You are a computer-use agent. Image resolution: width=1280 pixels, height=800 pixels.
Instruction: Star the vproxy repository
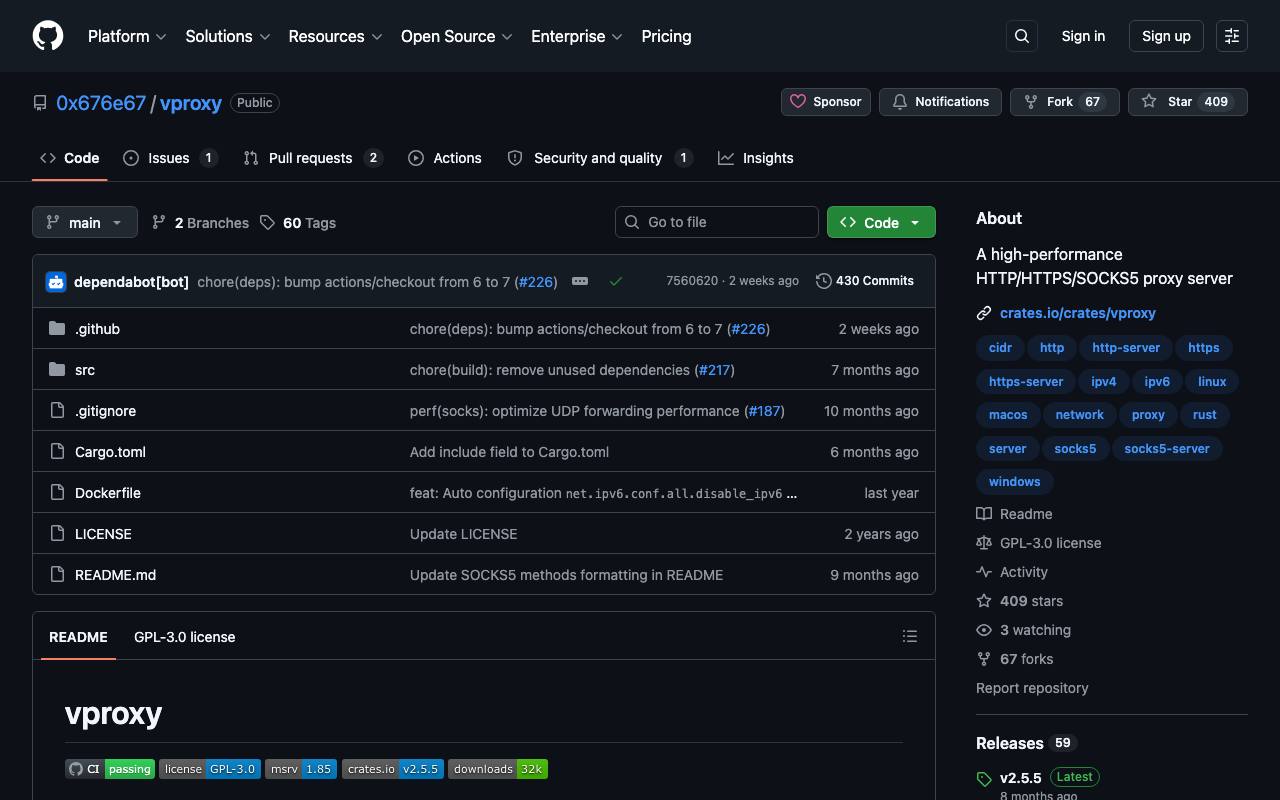tap(1188, 102)
